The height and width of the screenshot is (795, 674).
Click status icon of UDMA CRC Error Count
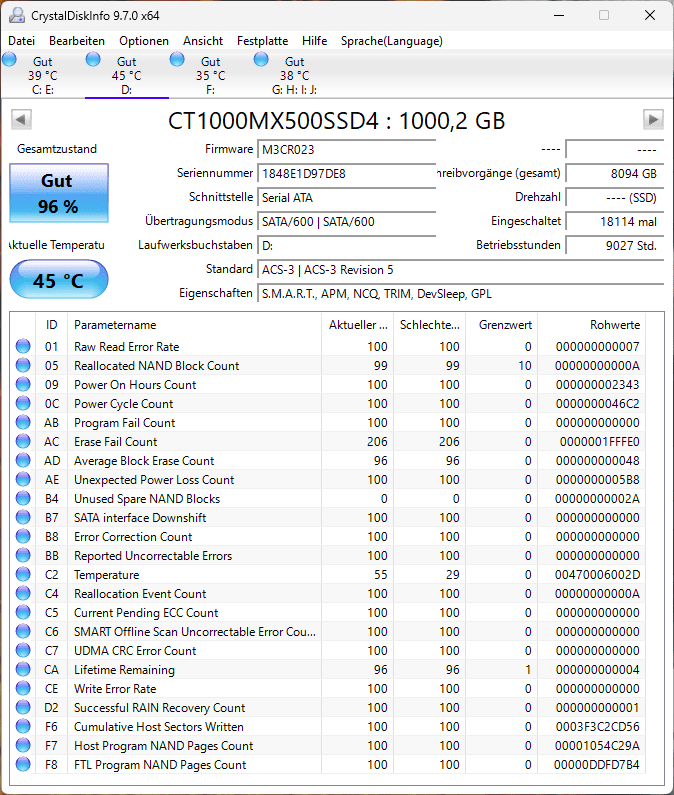coord(23,651)
